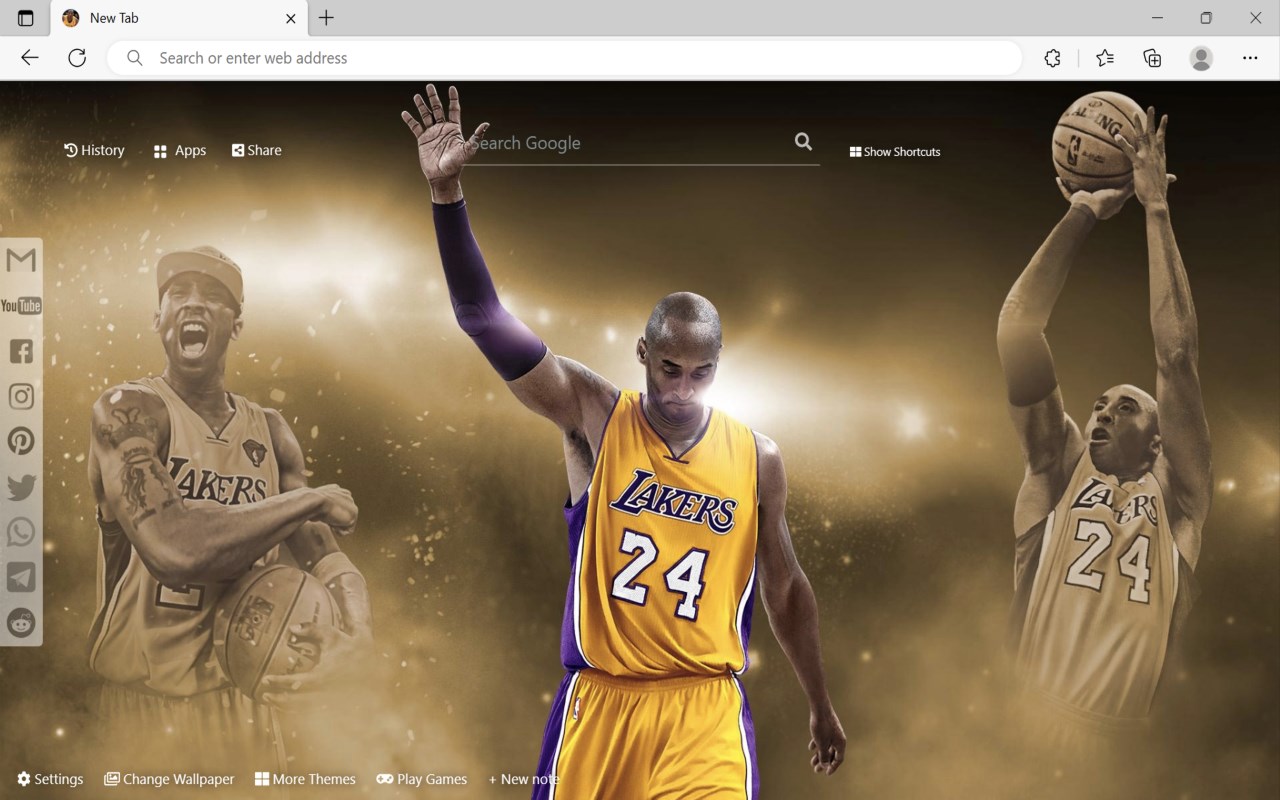Open Twitter from the sidebar
This screenshot has height=800, width=1280.
[x=21, y=487]
